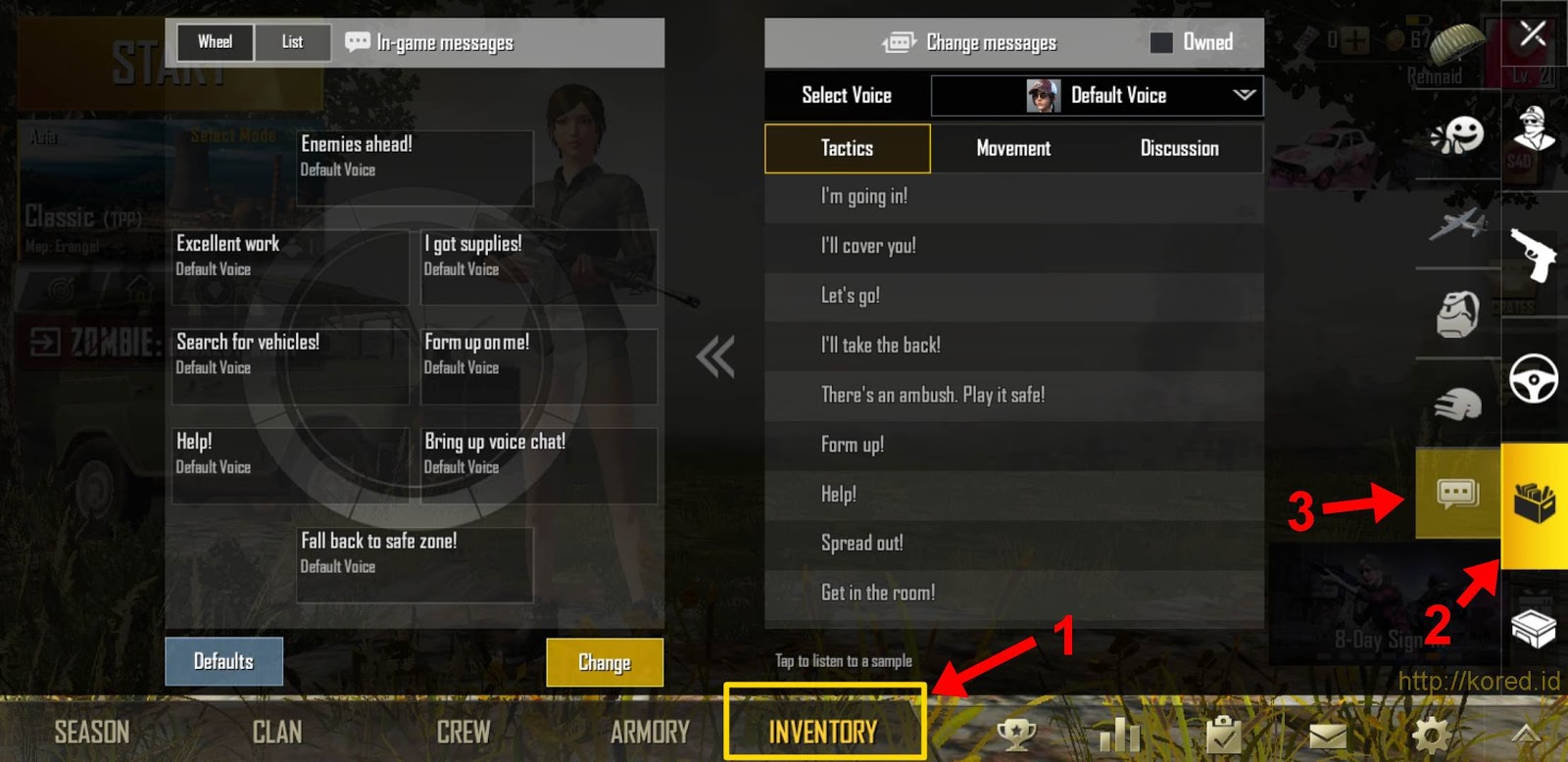Select the helmet skins icon

coord(1457,404)
